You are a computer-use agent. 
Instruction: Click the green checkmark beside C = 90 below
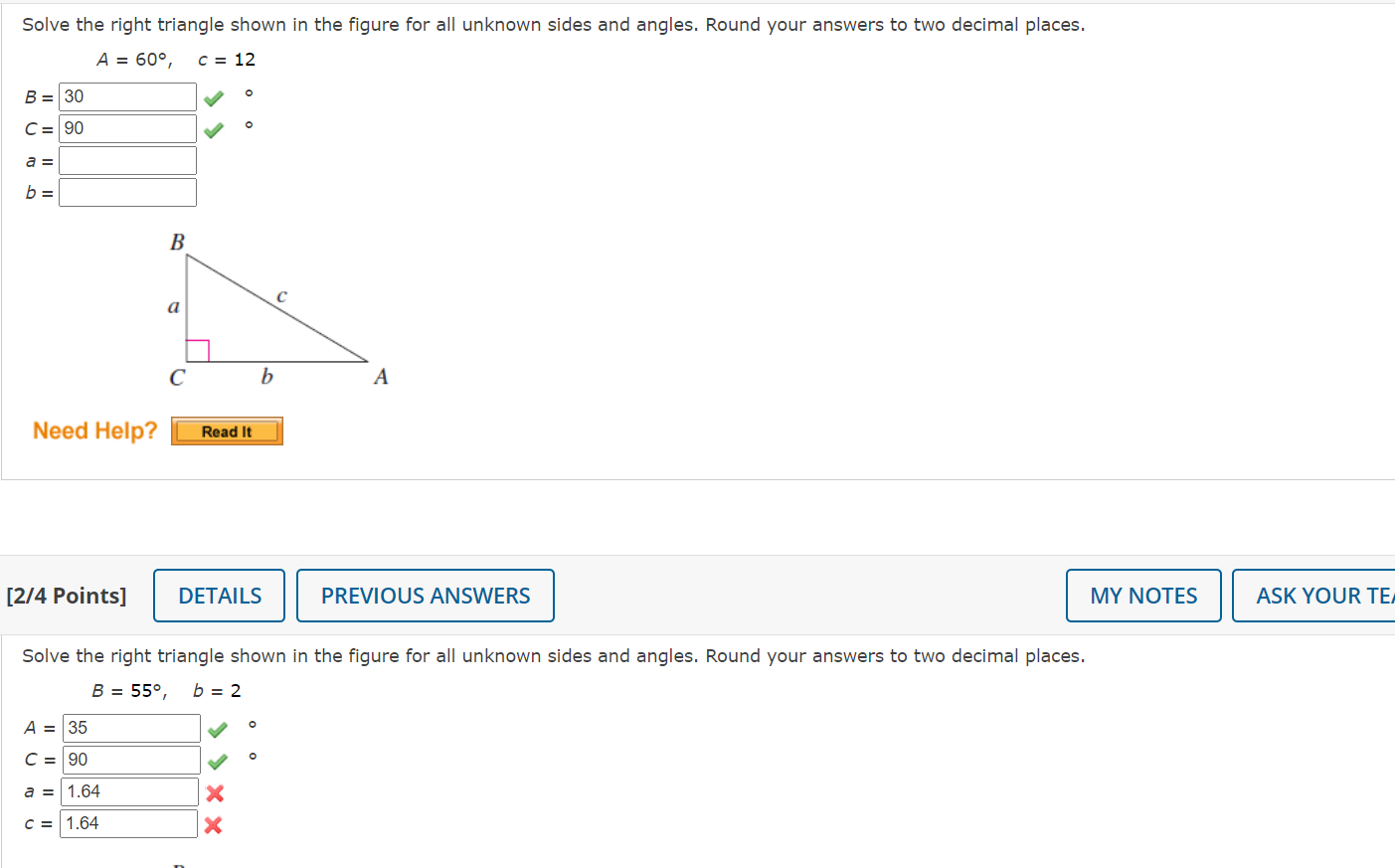point(217,760)
